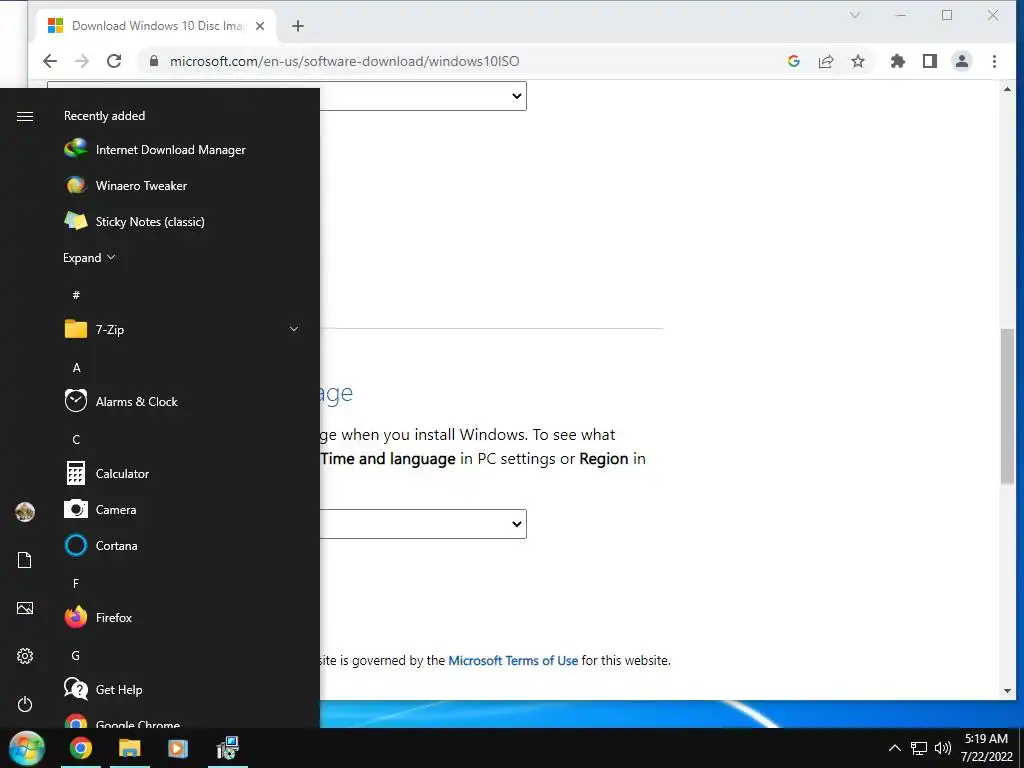
Task: Toggle Chrome side panel
Action: (x=930, y=61)
